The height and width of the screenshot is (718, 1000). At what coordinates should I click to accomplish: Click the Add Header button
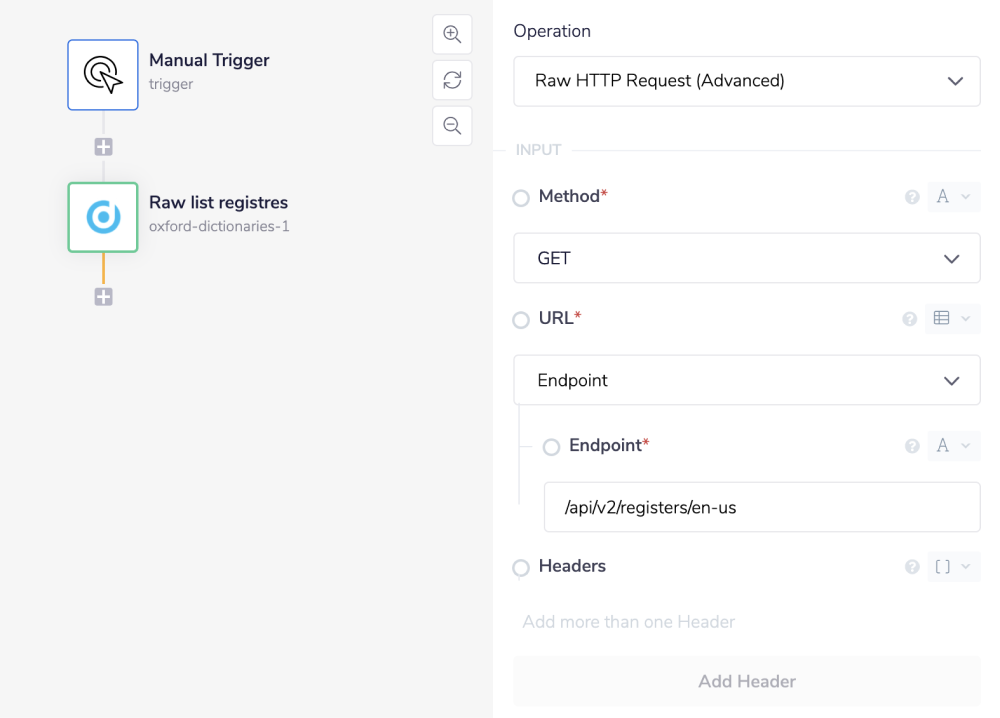[x=746, y=682]
